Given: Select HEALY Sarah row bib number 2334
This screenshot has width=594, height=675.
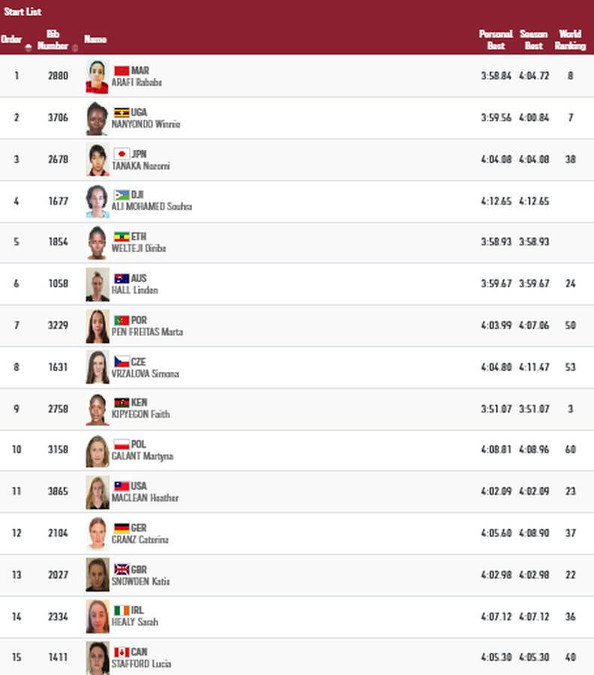Looking at the screenshot, I should (x=58, y=616).
